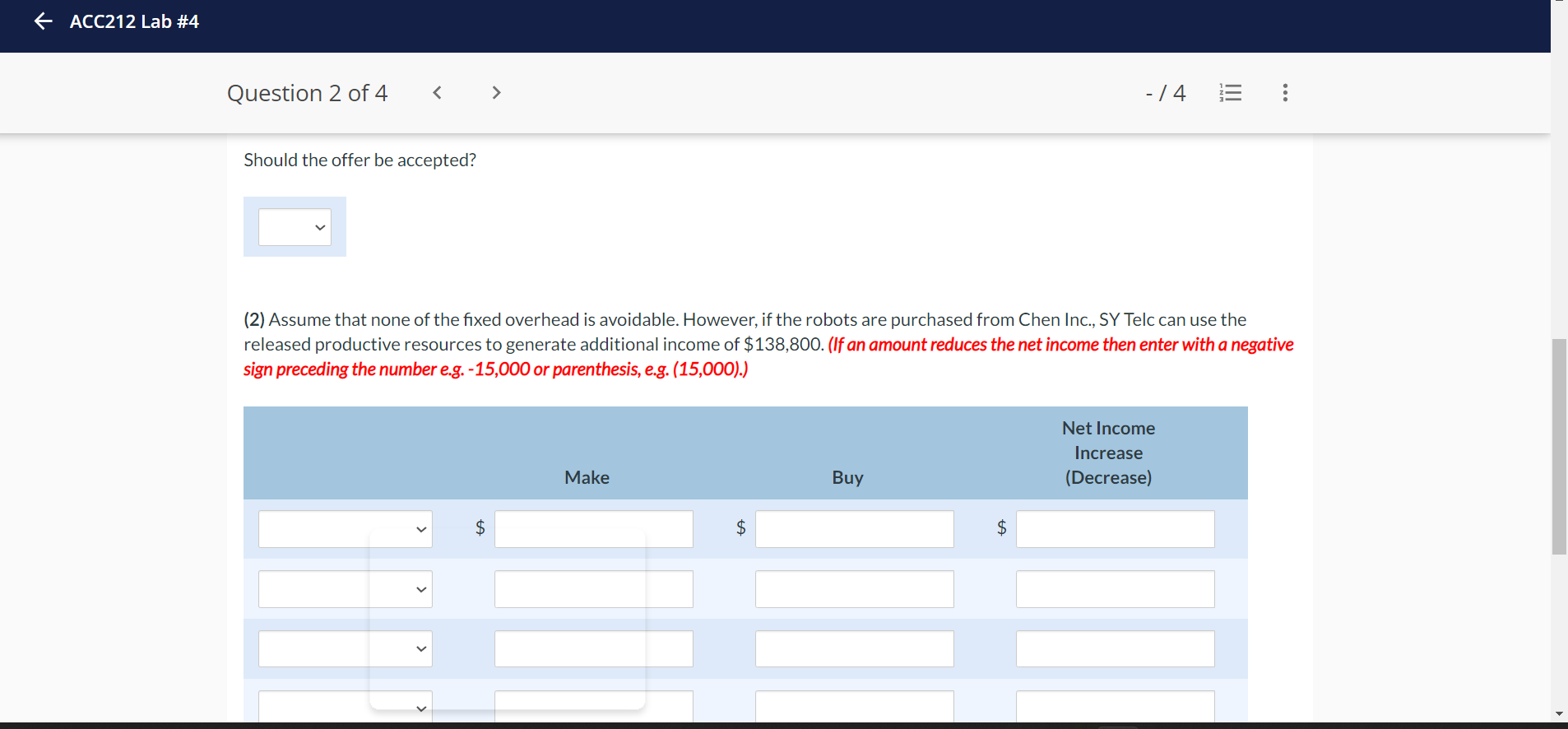Click the third row Make amount field
Screen dimensions: 1568x729
[x=594, y=649]
